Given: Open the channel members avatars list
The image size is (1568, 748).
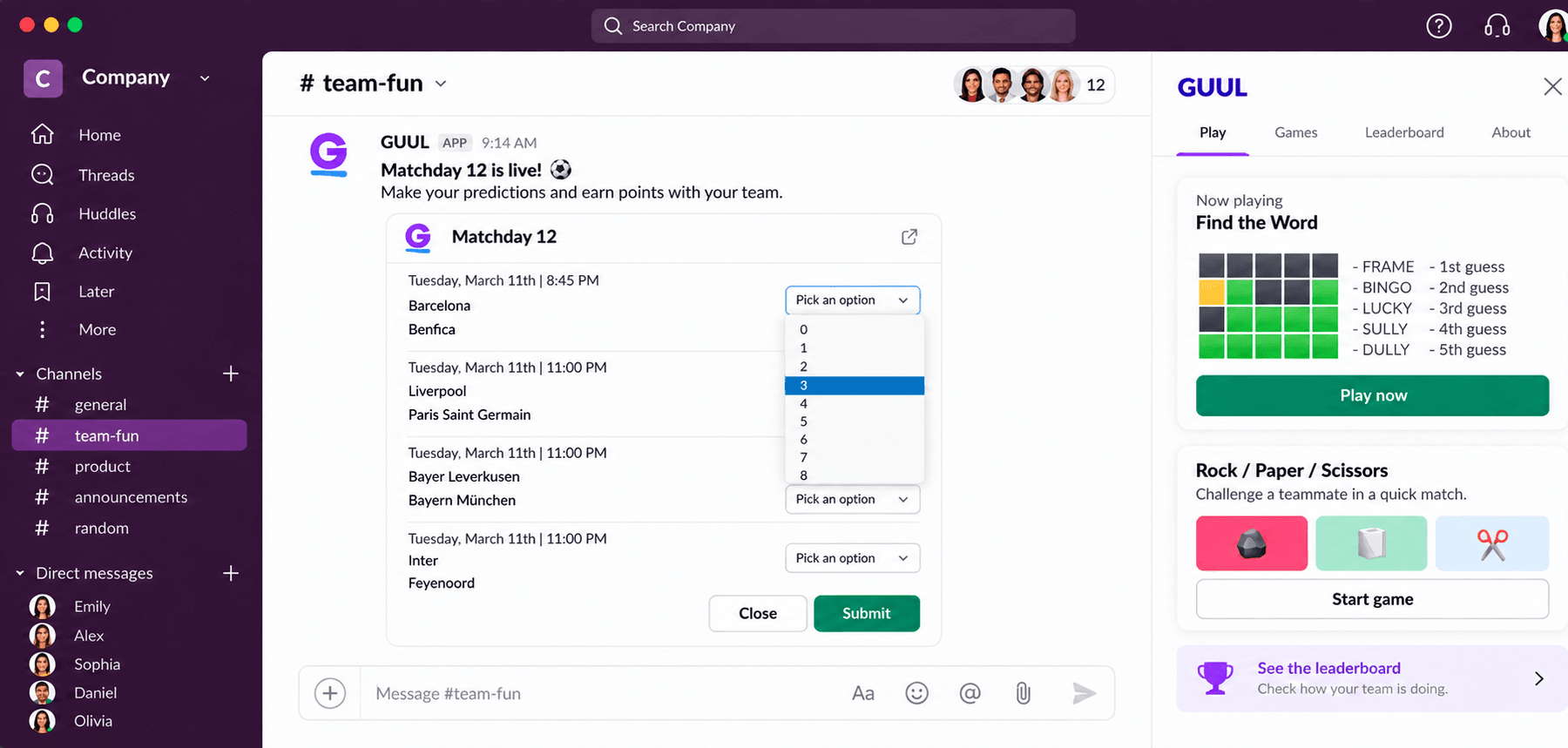Looking at the screenshot, I should point(1033,84).
